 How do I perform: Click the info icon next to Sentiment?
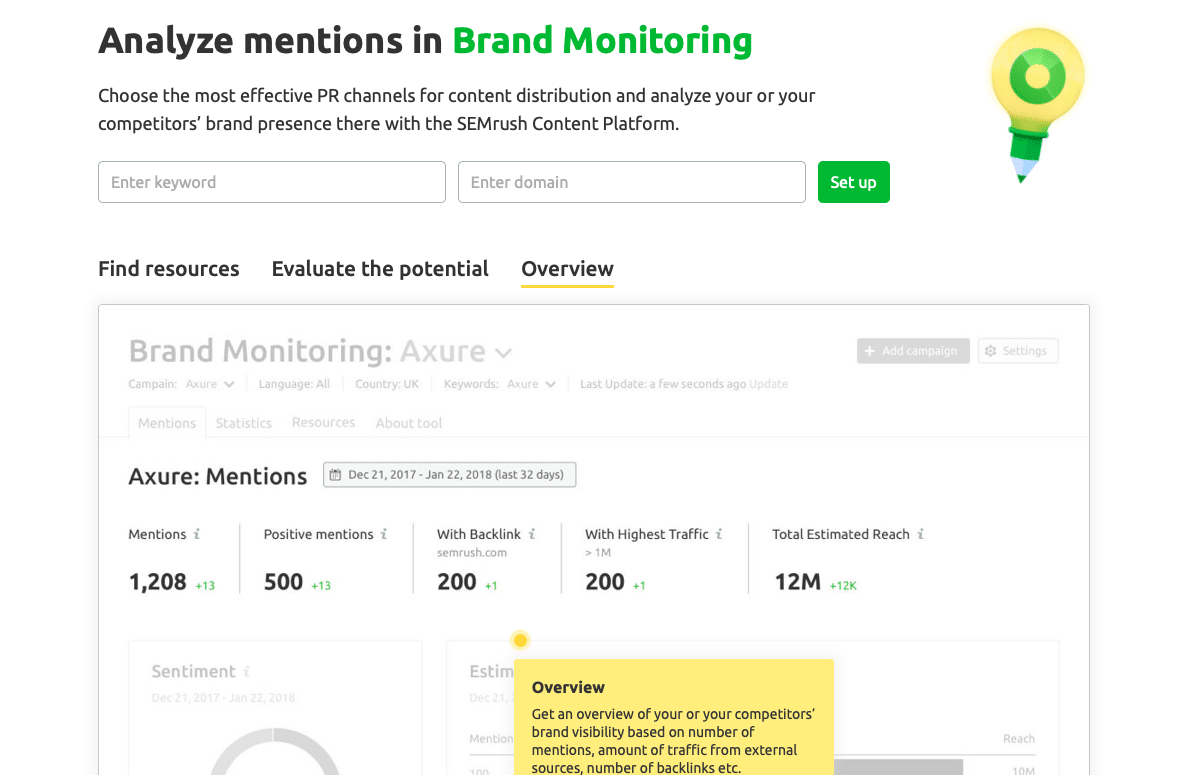[246, 671]
